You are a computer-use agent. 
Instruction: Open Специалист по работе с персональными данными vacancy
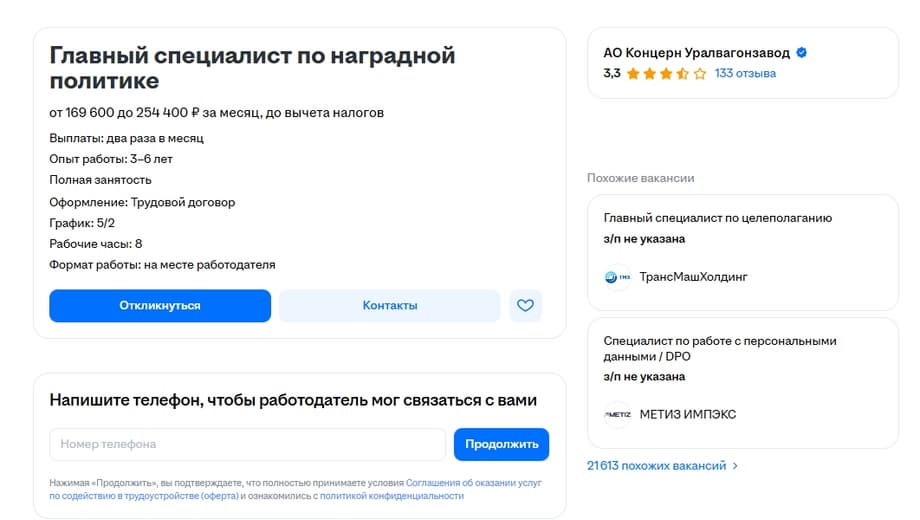(x=720, y=348)
